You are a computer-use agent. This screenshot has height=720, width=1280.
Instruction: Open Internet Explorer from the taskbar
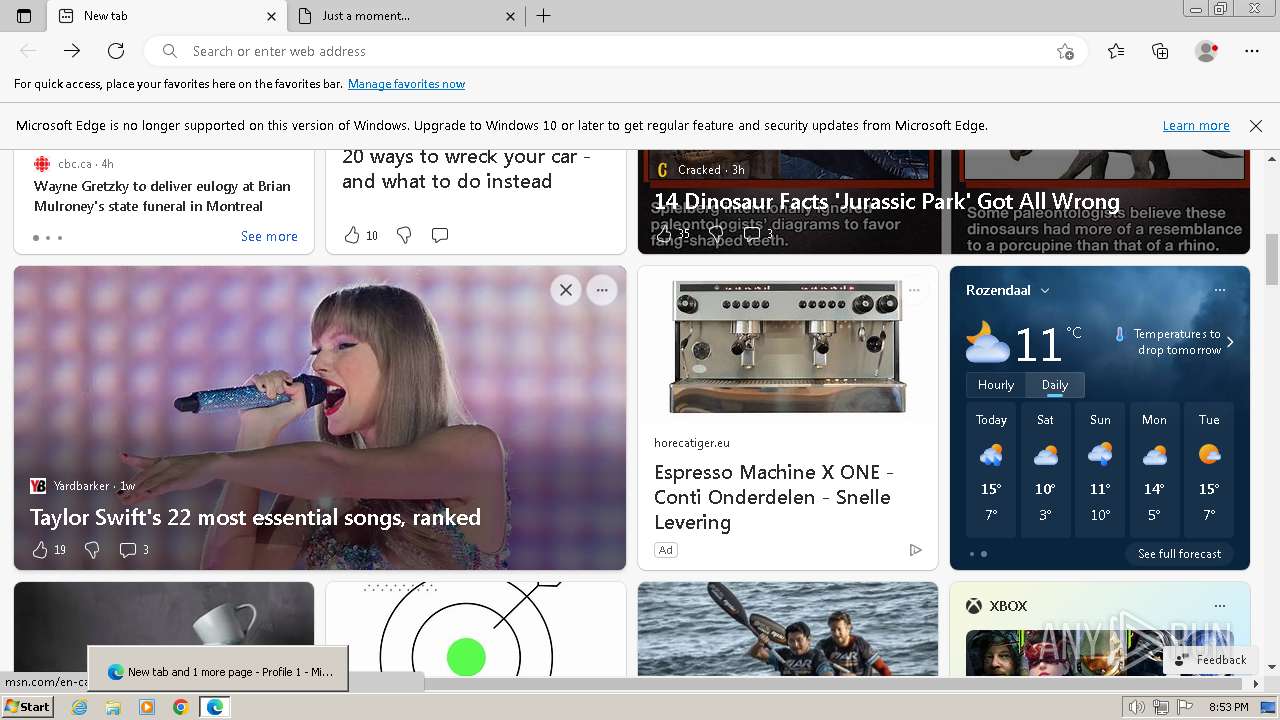(80, 707)
